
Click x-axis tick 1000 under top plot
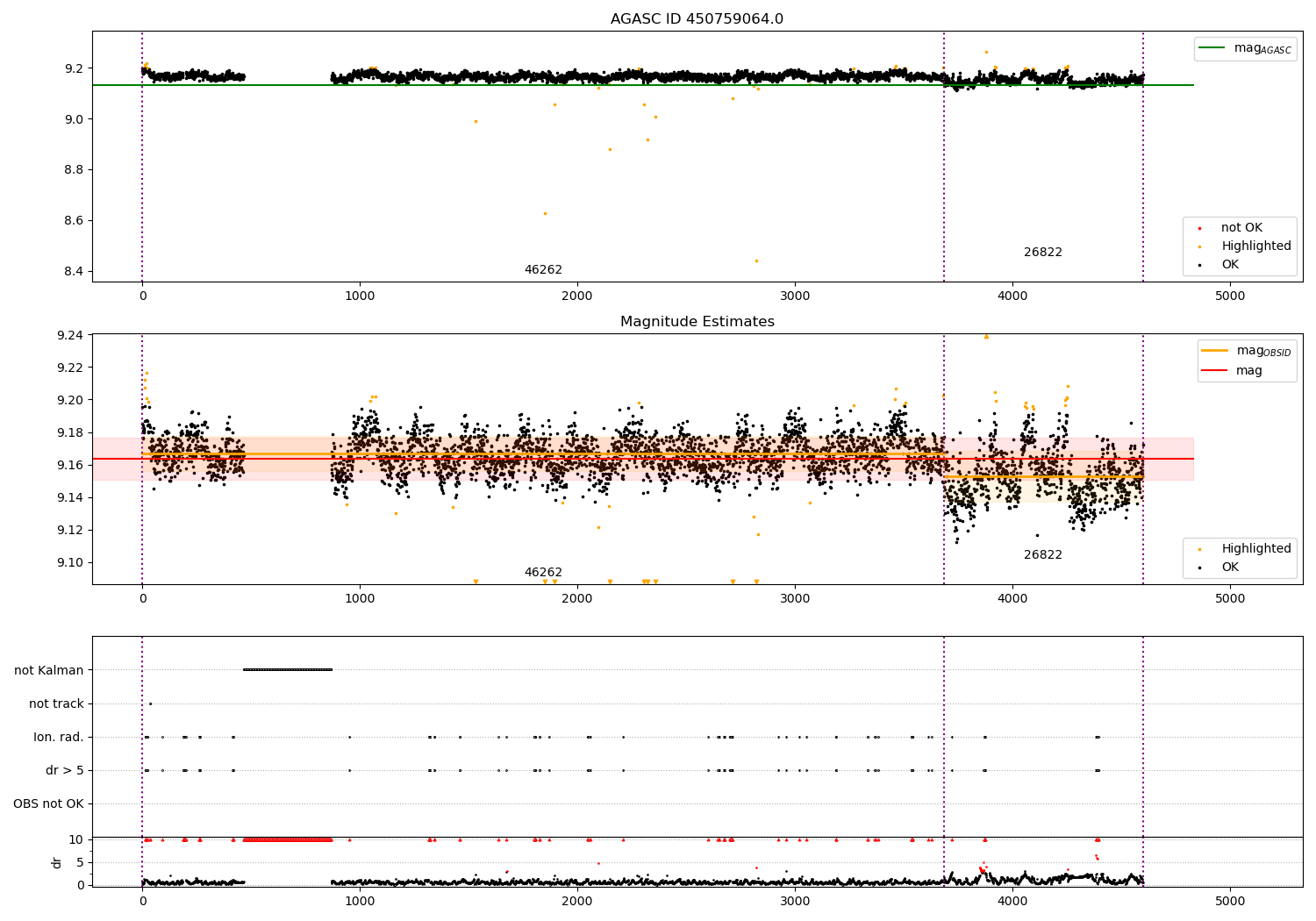[x=360, y=296]
